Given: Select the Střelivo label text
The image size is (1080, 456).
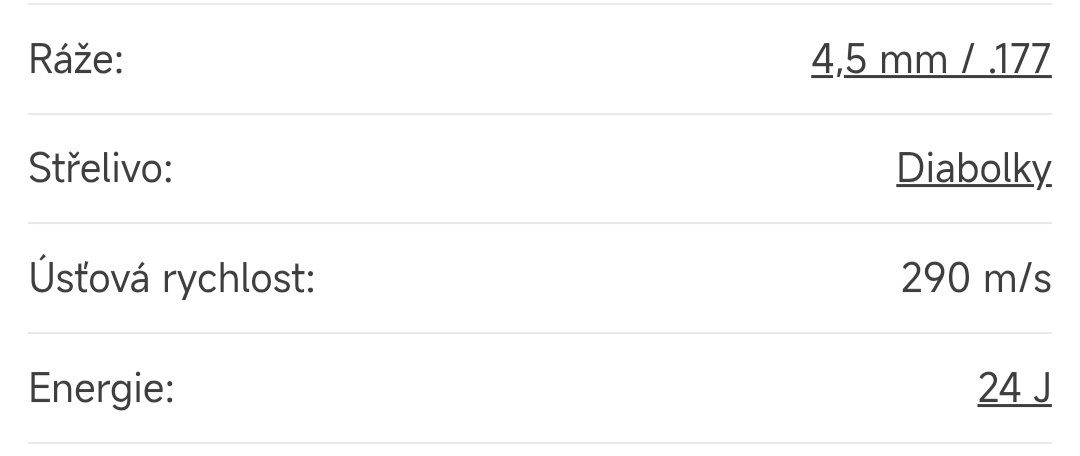Looking at the screenshot, I should [101, 169].
